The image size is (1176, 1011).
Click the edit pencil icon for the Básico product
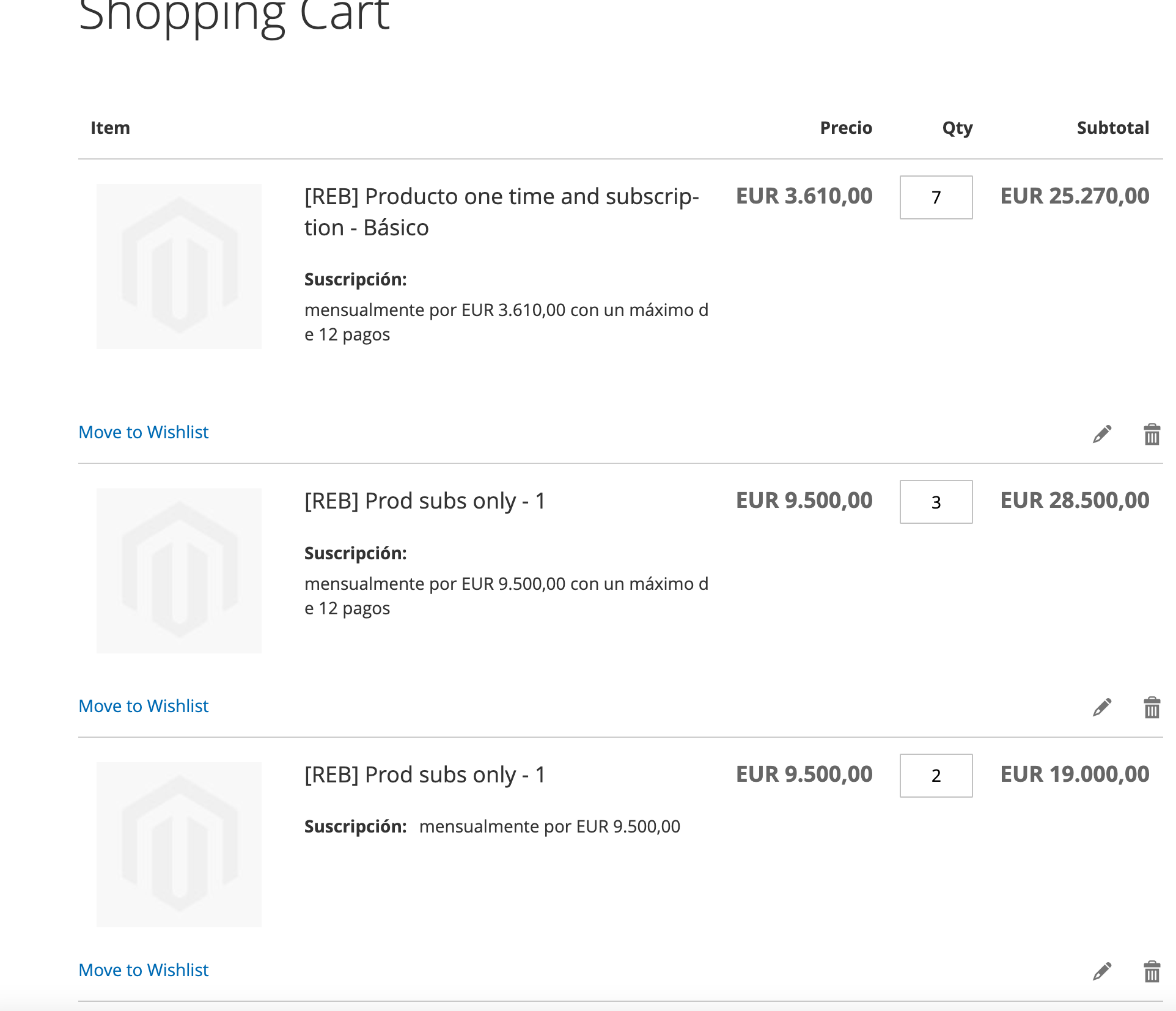[1102, 434]
